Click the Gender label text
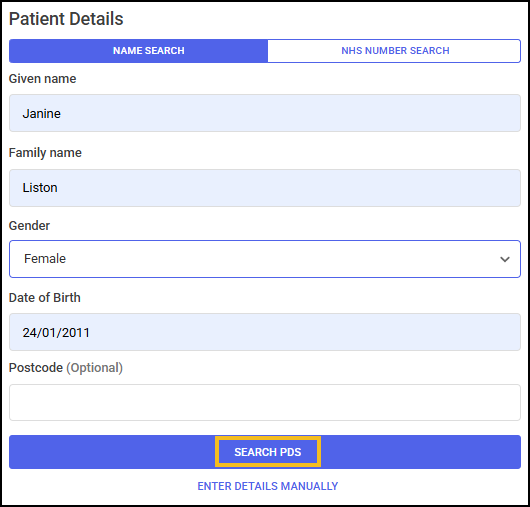The image size is (530, 507). pyautogui.click(x=29, y=225)
